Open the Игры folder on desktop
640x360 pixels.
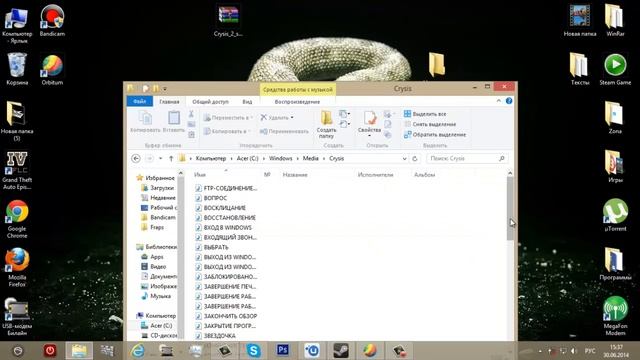click(615, 167)
